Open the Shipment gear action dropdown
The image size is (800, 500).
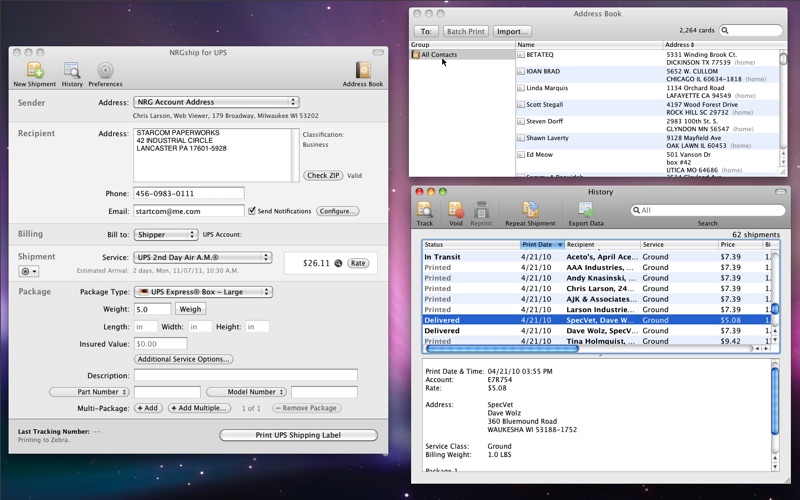coord(28,271)
